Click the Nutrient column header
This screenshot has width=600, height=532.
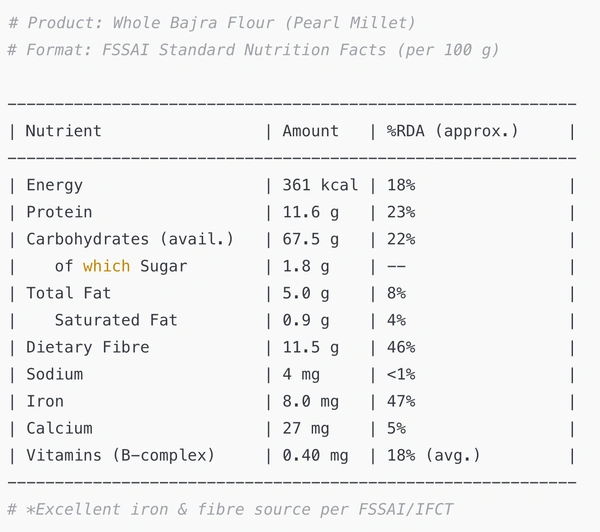tap(63, 131)
